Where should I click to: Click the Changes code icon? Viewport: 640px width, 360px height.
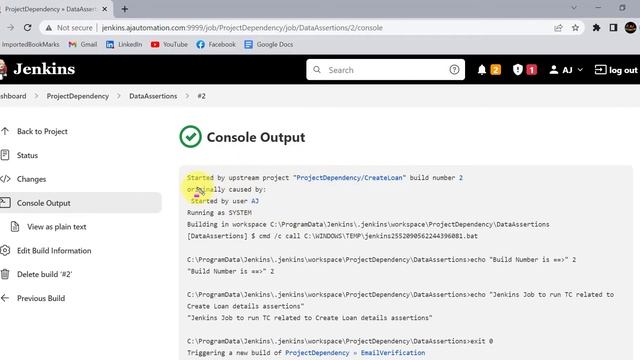click(5, 179)
